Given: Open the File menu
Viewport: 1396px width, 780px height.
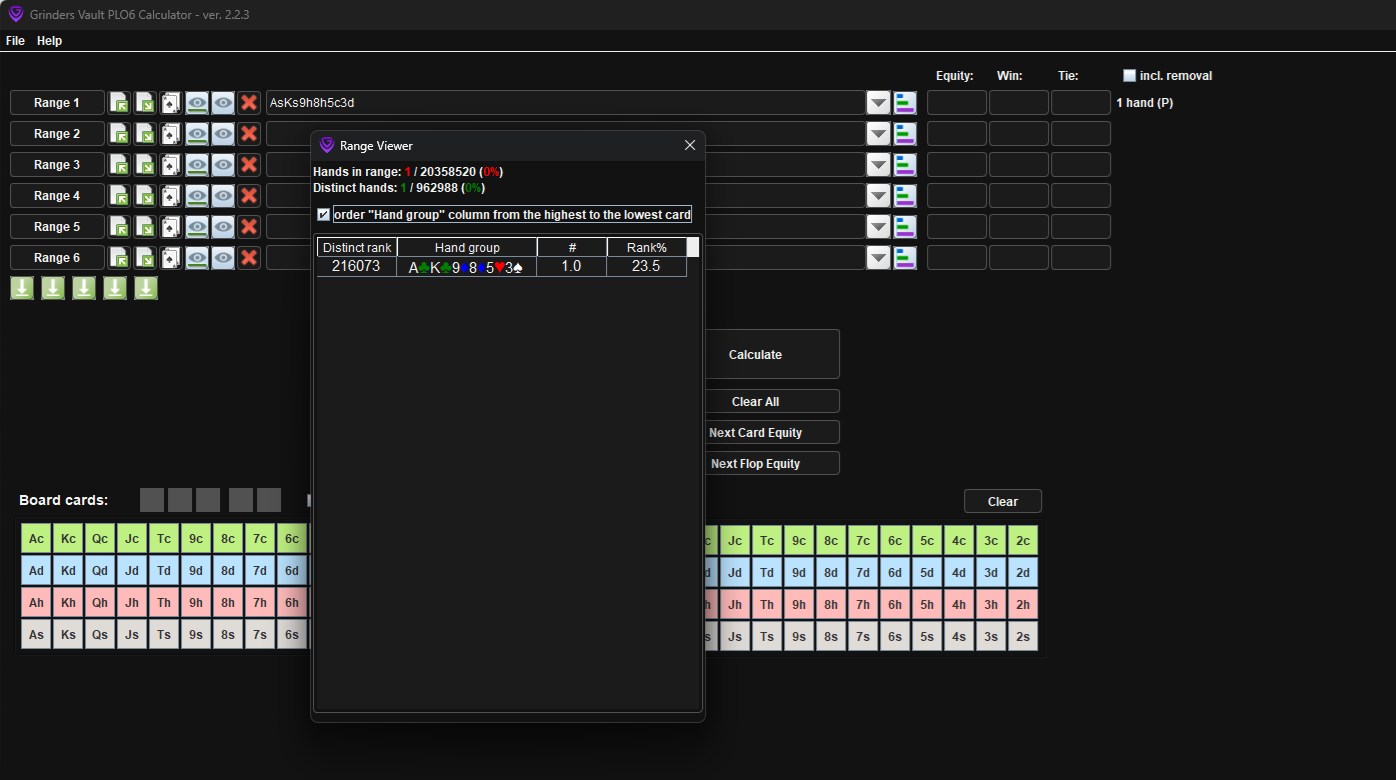Looking at the screenshot, I should [15, 41].
